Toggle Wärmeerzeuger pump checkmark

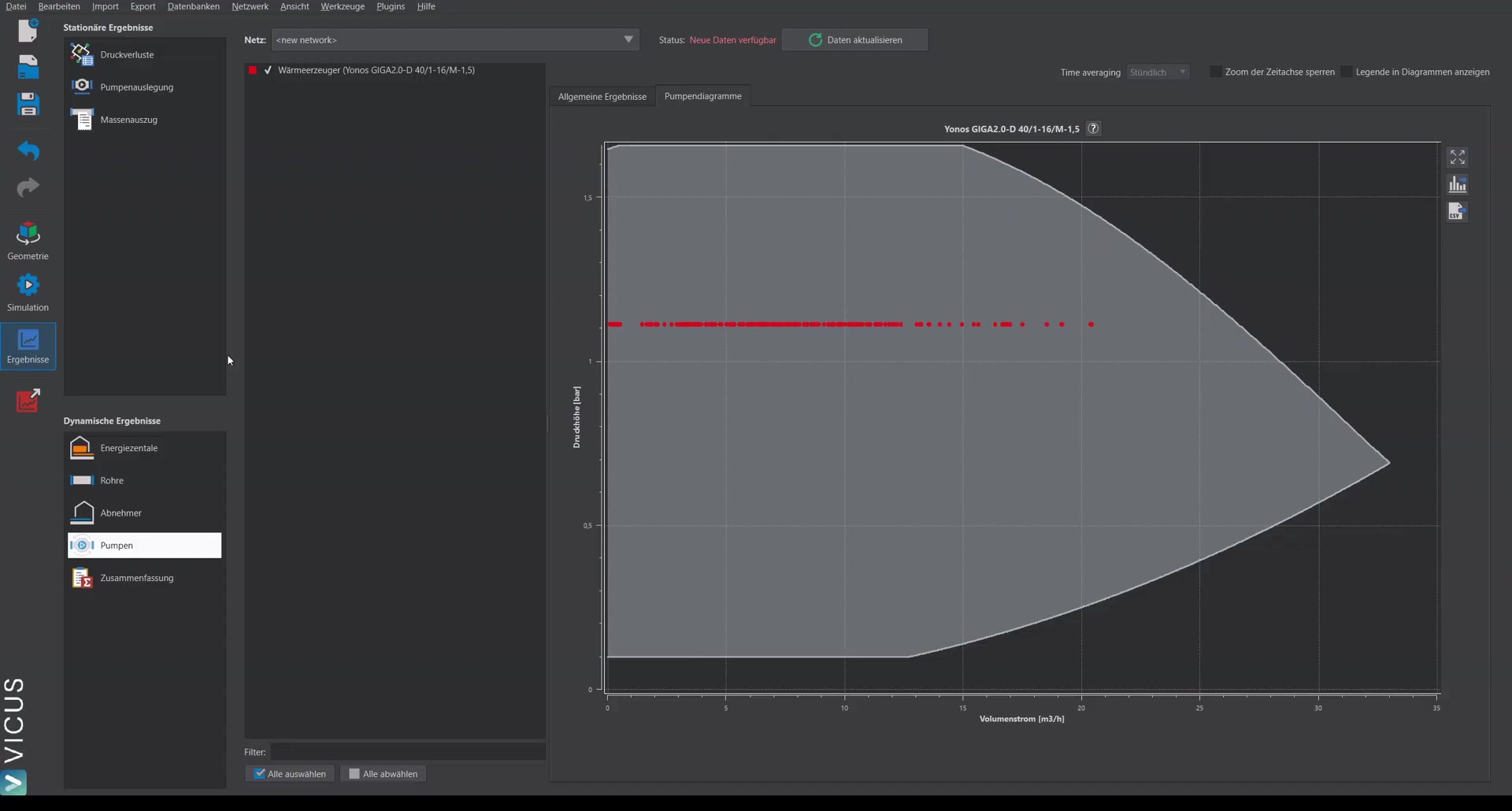pos(268,70)
